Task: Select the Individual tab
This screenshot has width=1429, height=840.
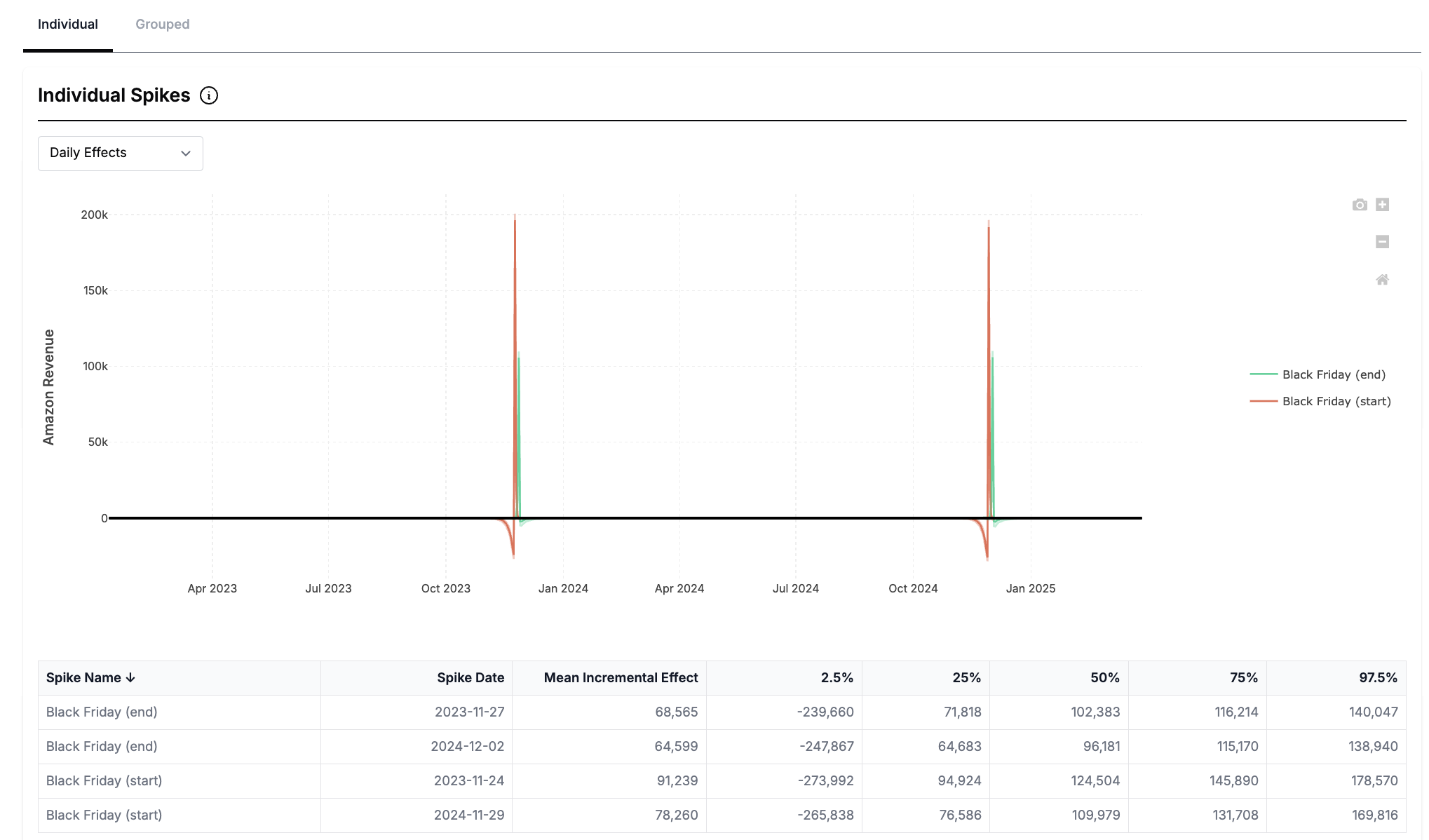Action: (x=68, y=25)
